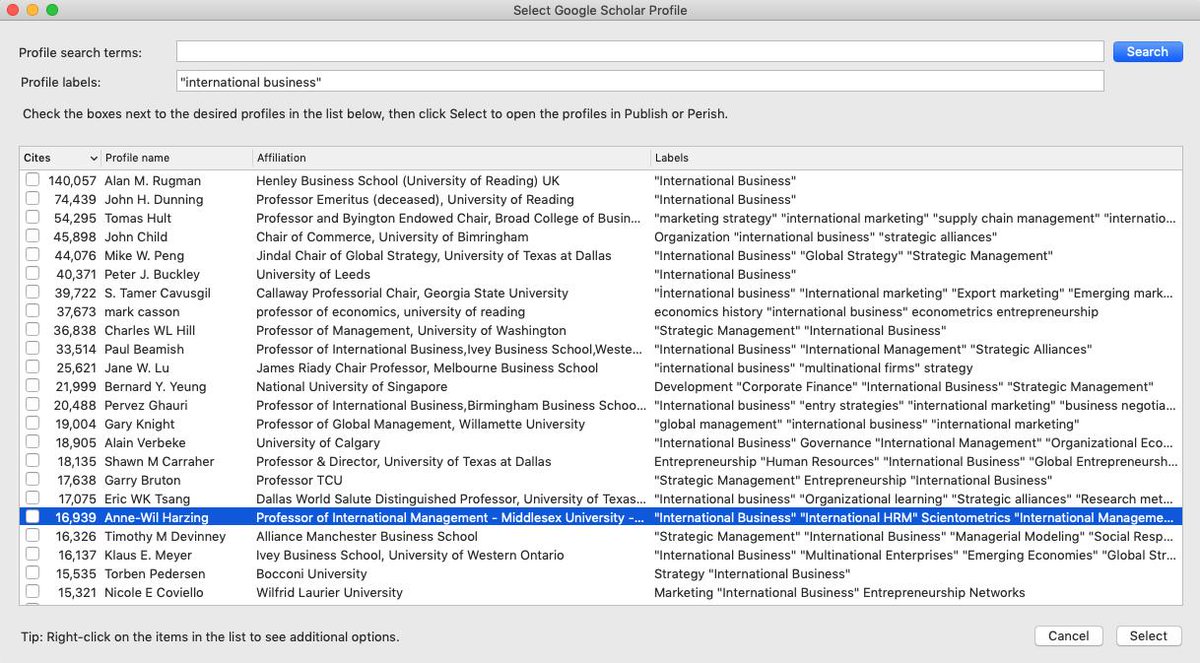
Task: Click the affiliation Chair of Commerce, University of Bimringham
Action: [392, 237]
